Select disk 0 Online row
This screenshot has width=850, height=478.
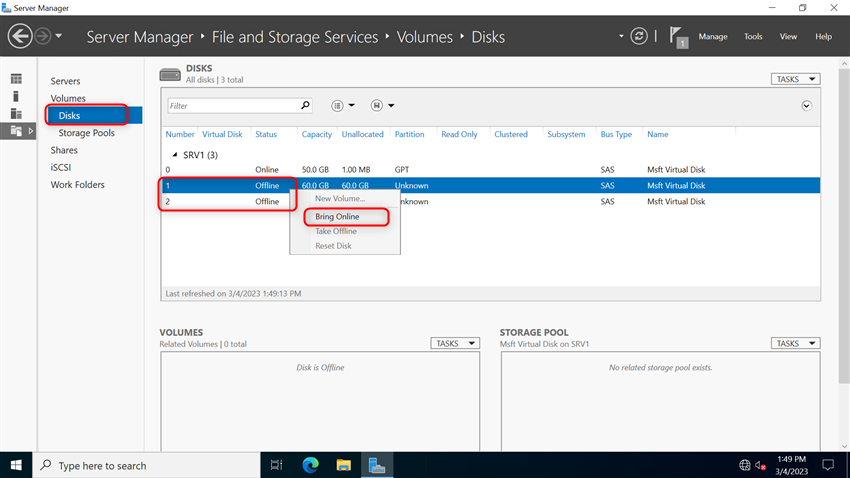tap(491, 170)
